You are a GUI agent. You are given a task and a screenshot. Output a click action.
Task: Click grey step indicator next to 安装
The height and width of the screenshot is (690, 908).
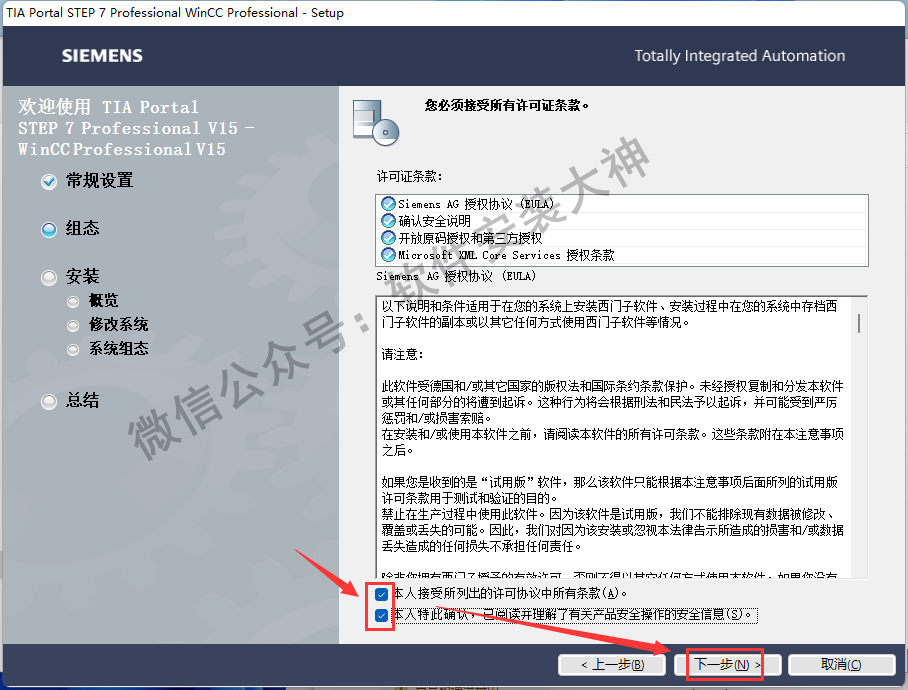tap(49, 278)
